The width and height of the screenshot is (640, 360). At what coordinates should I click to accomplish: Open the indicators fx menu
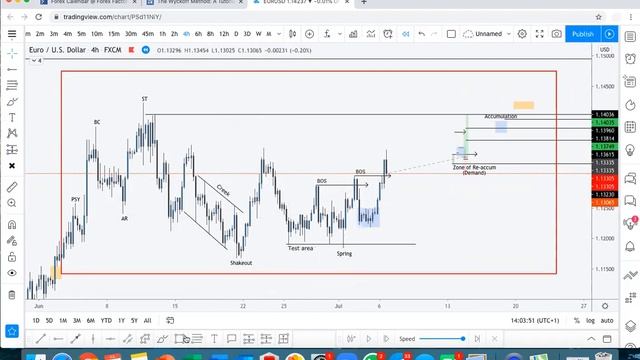(x=327, y=34)
